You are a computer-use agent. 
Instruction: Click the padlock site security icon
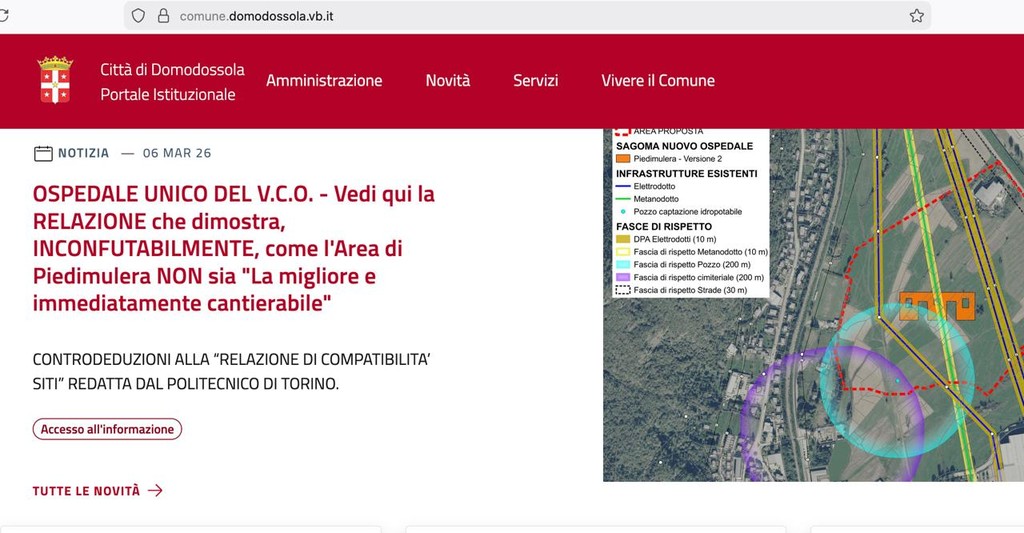162,15
